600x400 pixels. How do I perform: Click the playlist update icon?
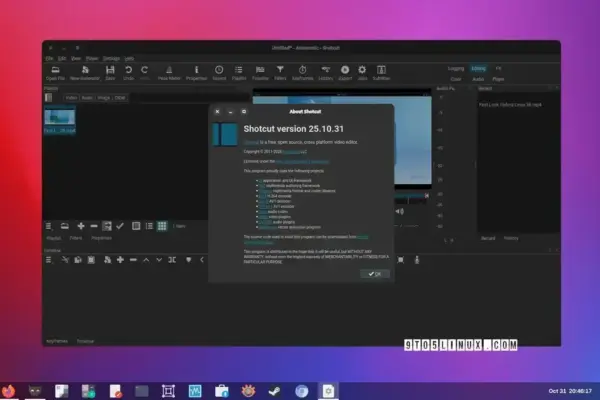(107, 226)
